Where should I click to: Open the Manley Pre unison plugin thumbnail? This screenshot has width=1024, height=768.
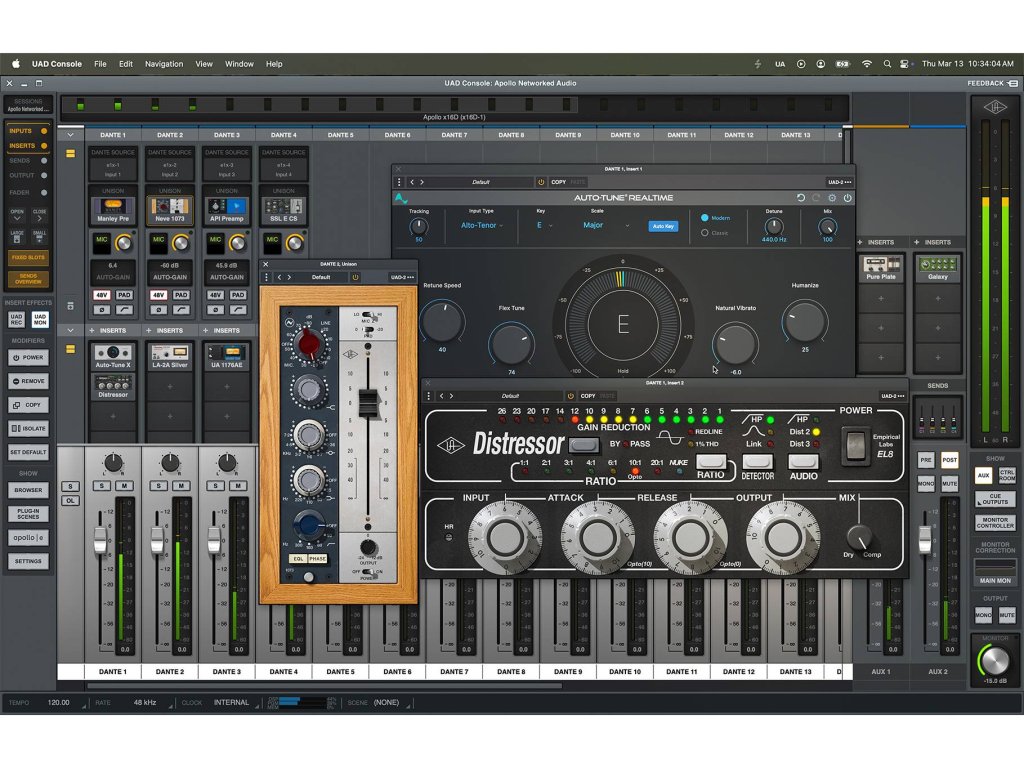(113, 211)
